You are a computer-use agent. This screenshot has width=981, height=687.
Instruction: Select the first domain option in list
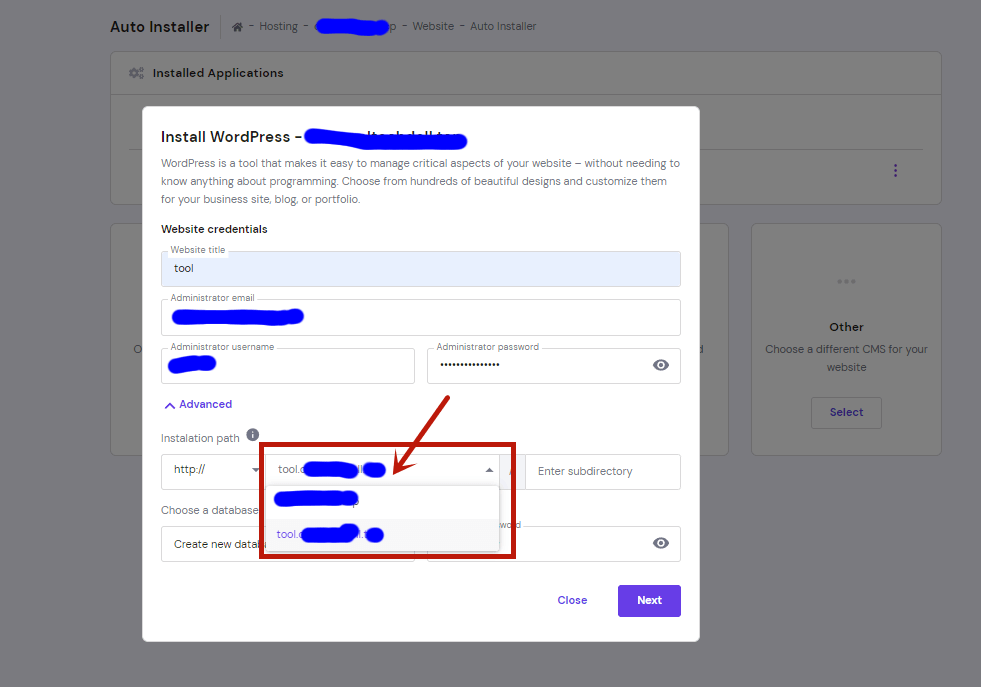pos(382,502)
